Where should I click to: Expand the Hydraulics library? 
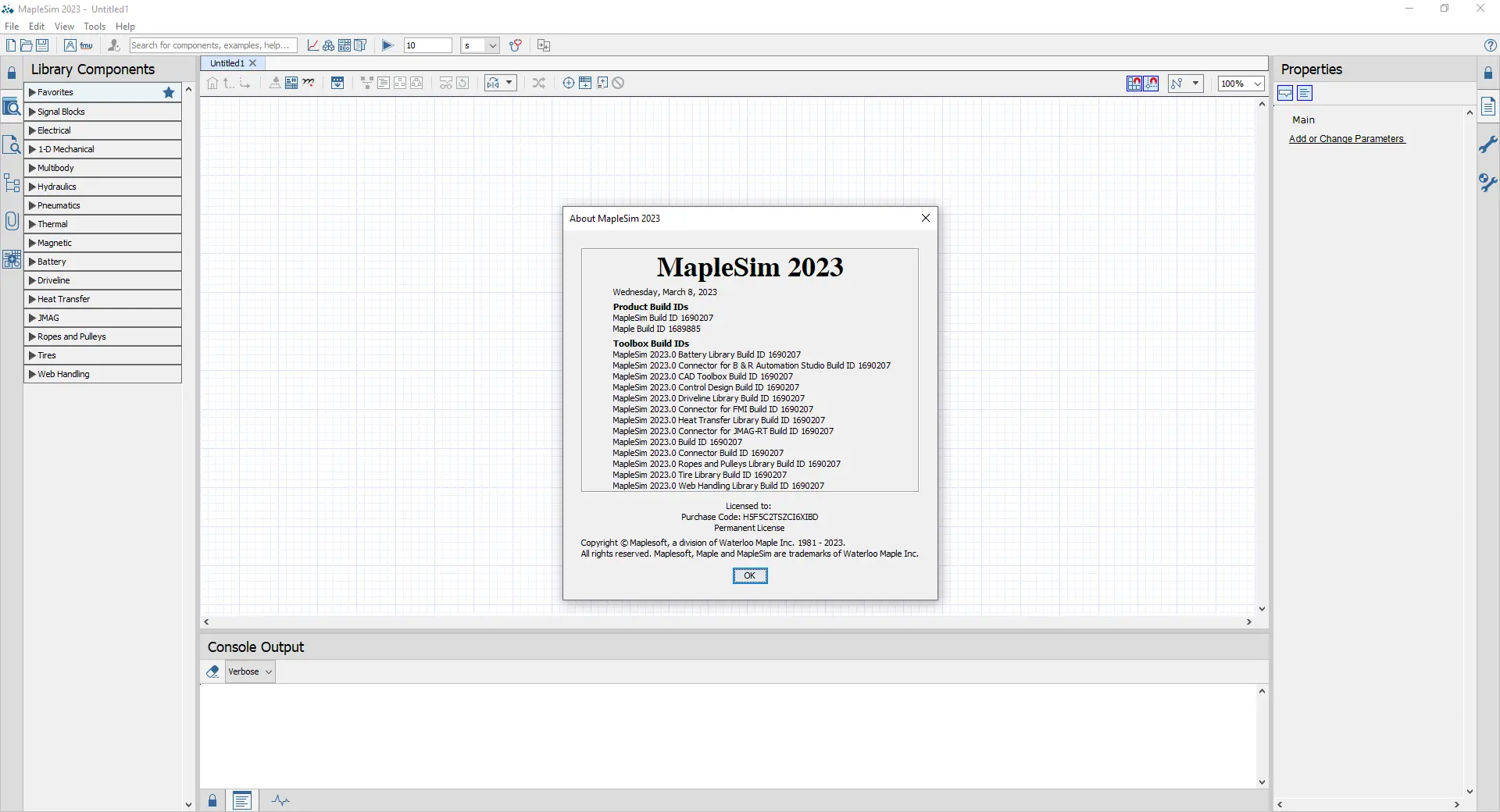pos(102,187)
